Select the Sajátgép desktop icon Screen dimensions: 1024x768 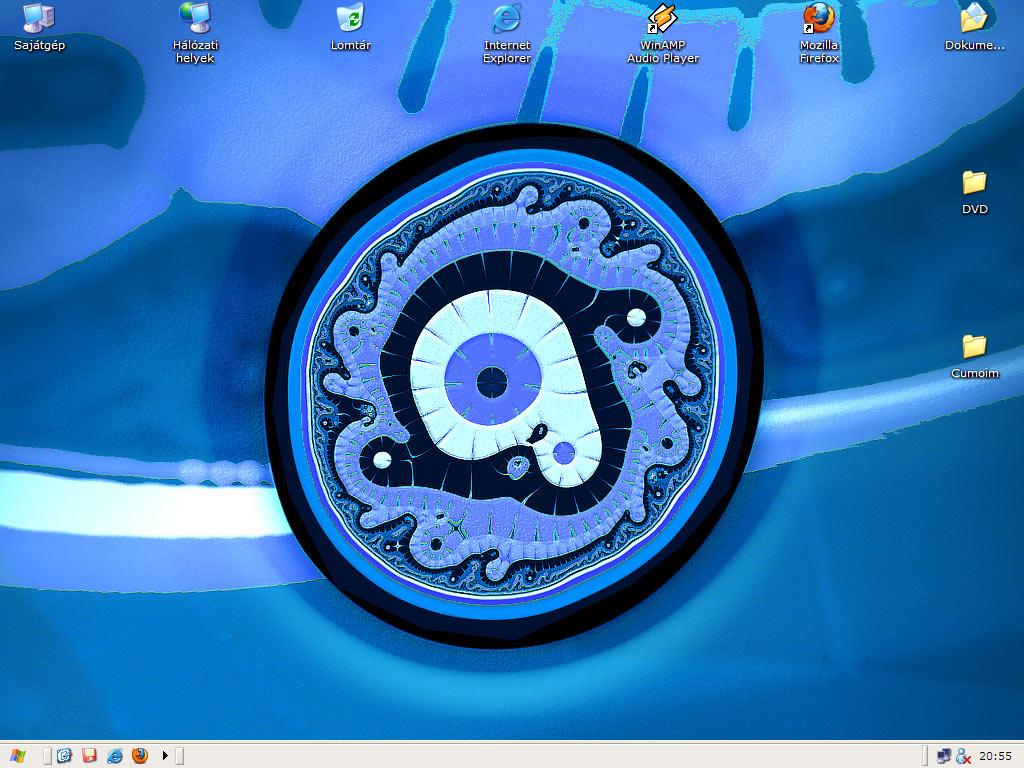[x=39, y=27]
